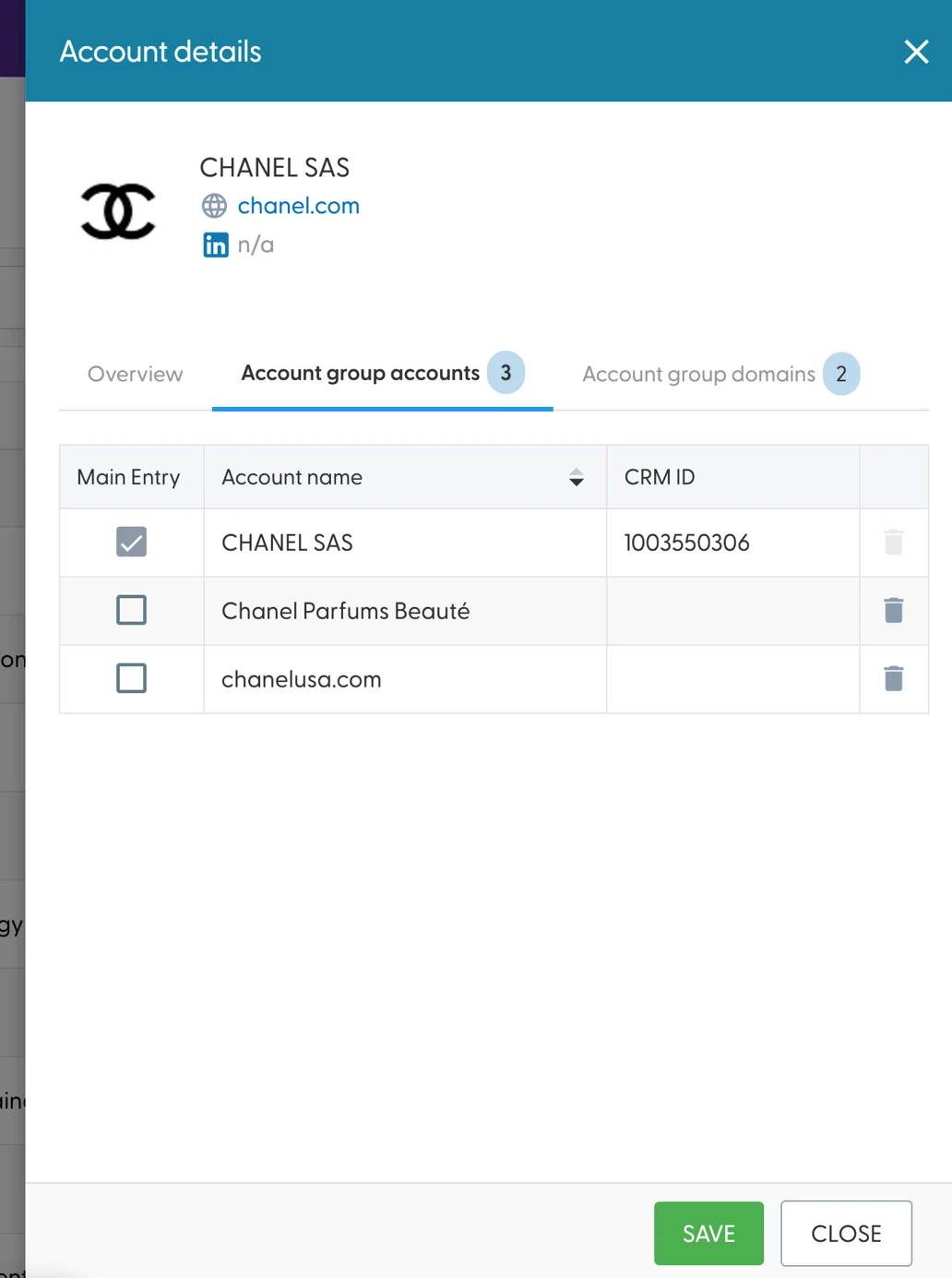Click the Chanel Parfums Beauté name cell
The height and width of the screenshot is (1278, 952).
click(405, 611)
